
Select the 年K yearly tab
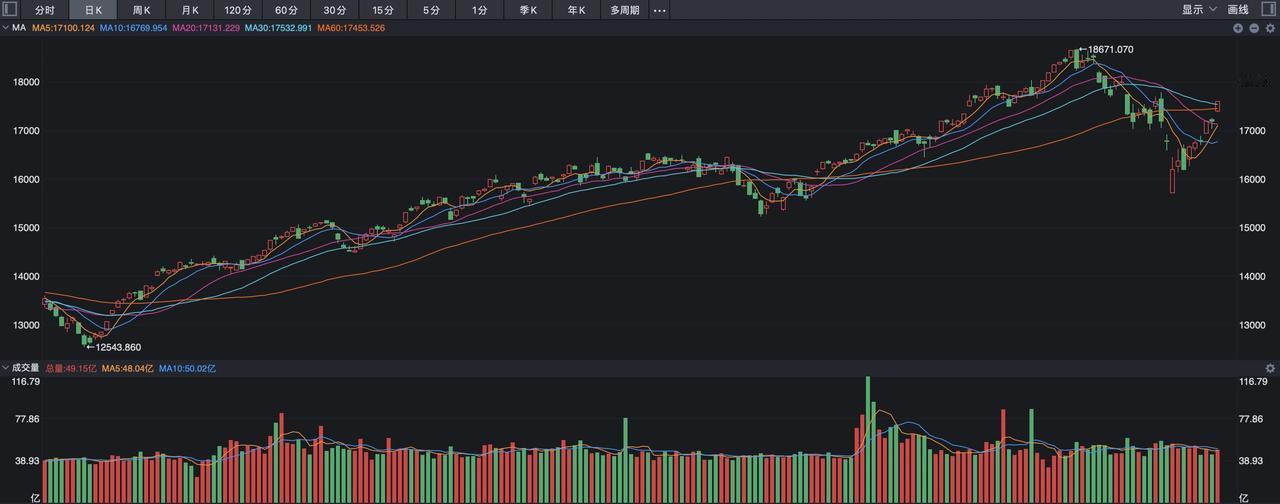(x=576, y=10)
